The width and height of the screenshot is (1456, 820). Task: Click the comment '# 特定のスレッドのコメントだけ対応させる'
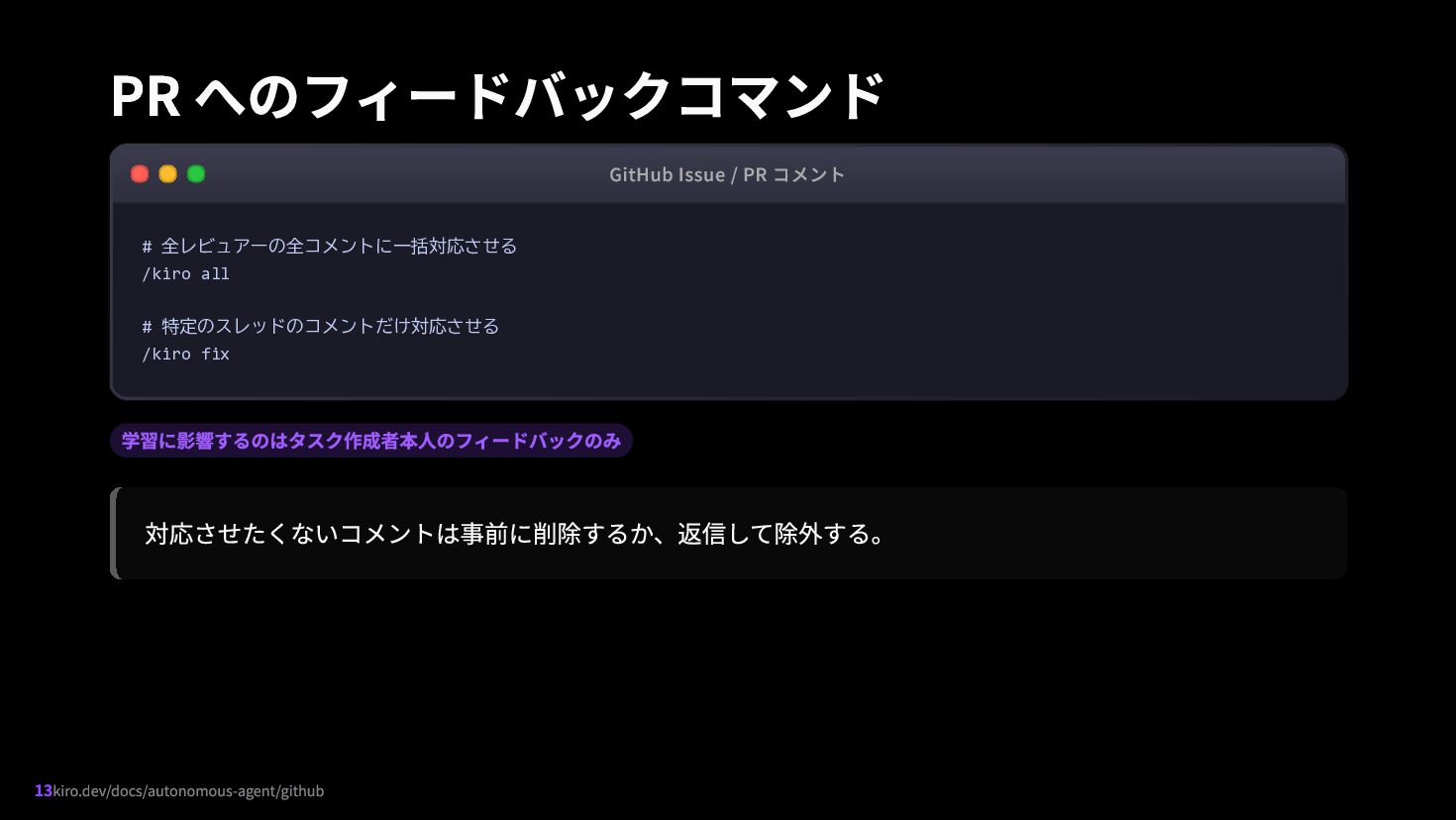(x=321, y=326)
